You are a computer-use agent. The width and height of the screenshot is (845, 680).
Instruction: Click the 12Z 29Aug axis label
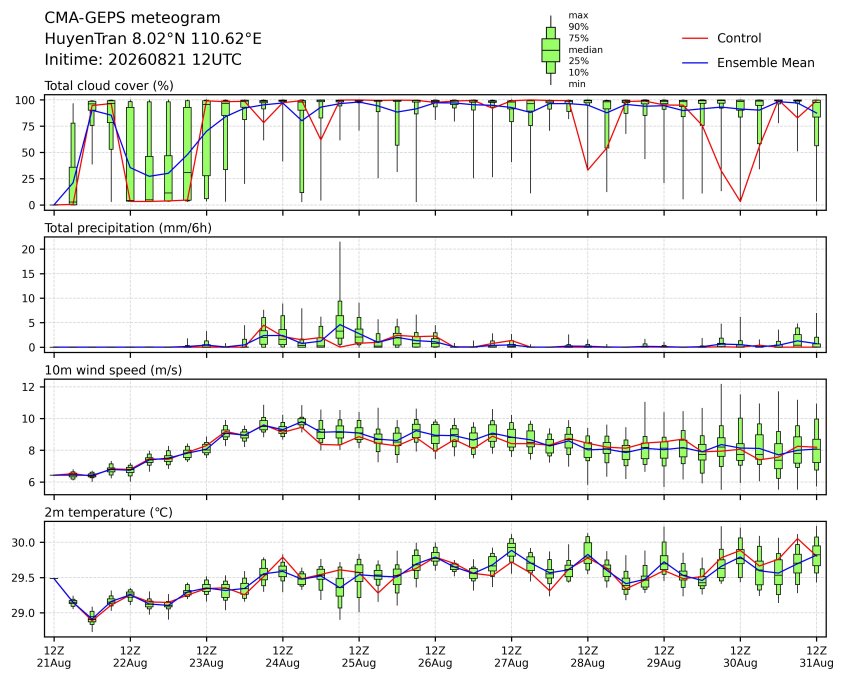pos(664,657)
